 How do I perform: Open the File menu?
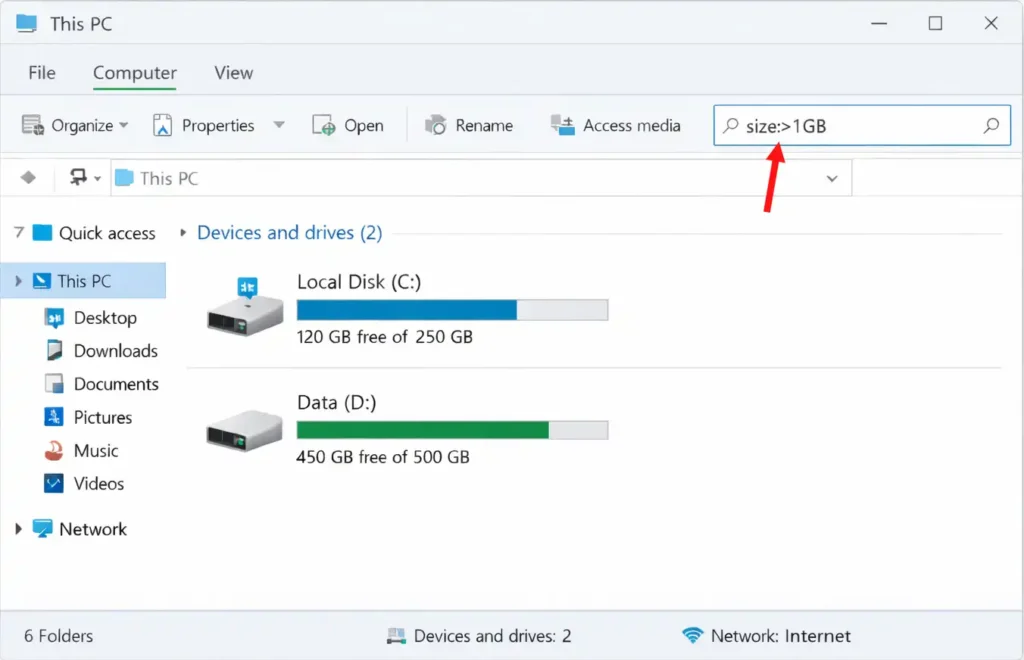coord(42,73)
